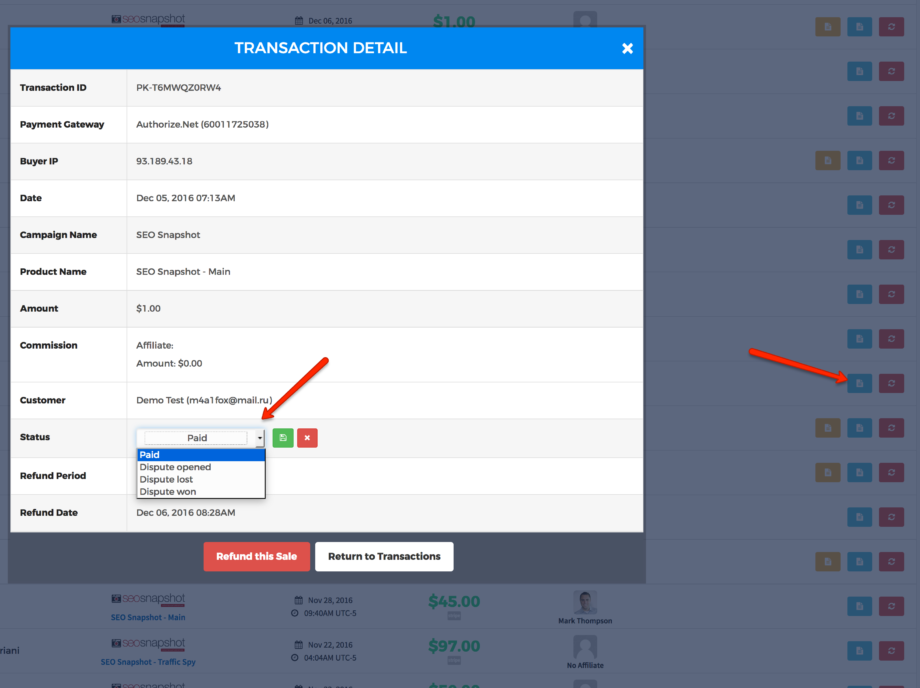Click the red refund icon in the Dec 06, 2016 row
920x688 pixels.
891,26
